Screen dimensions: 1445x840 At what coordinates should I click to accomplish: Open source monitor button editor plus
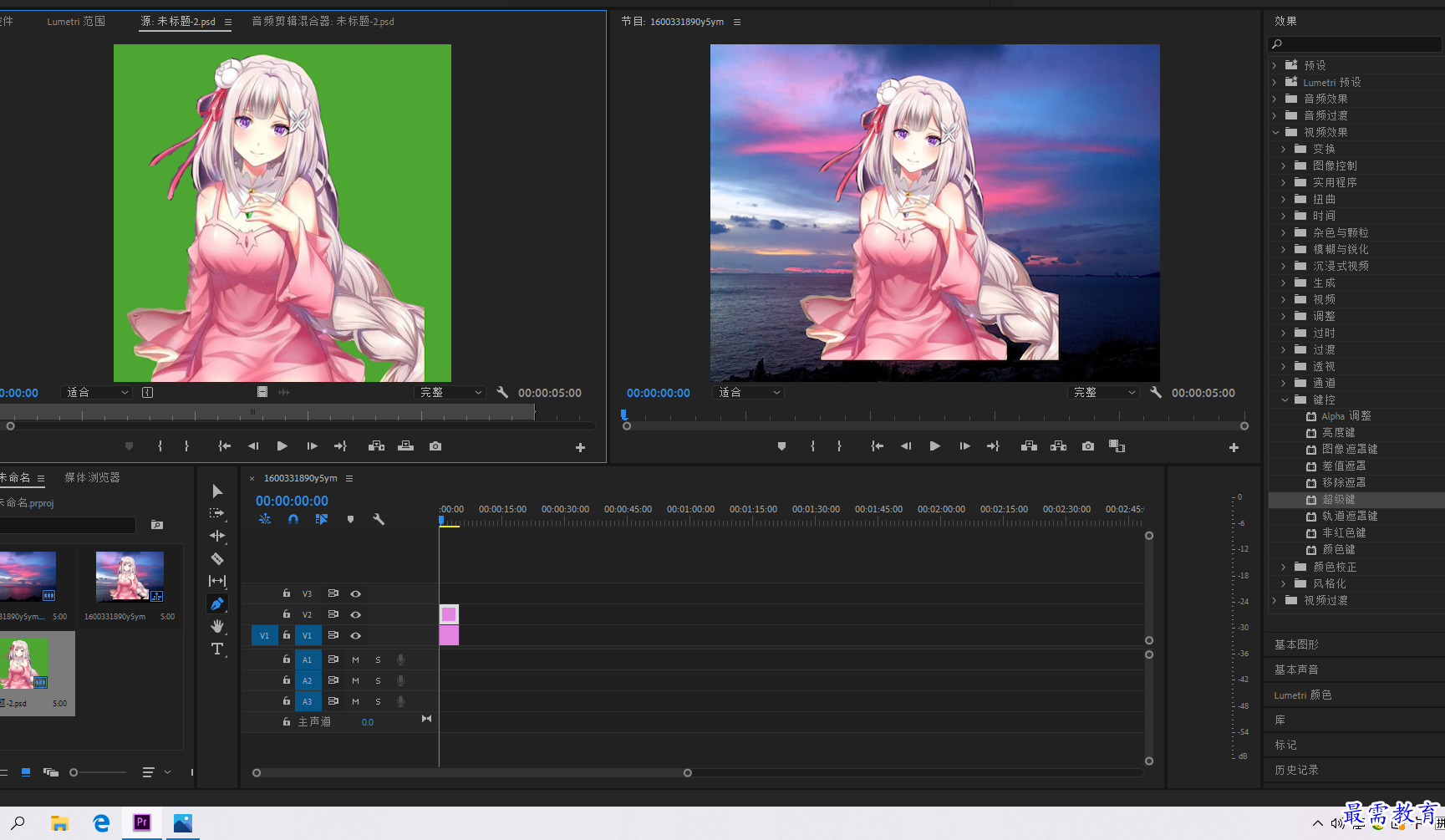(x=580, y=448)
